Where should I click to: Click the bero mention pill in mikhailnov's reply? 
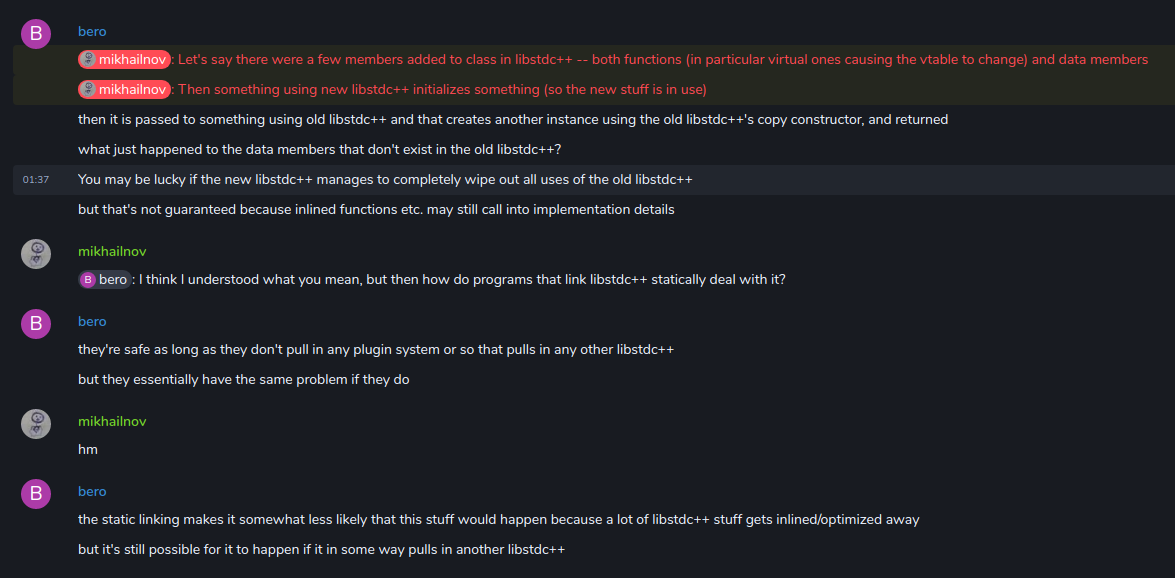(x=105, y=280)
